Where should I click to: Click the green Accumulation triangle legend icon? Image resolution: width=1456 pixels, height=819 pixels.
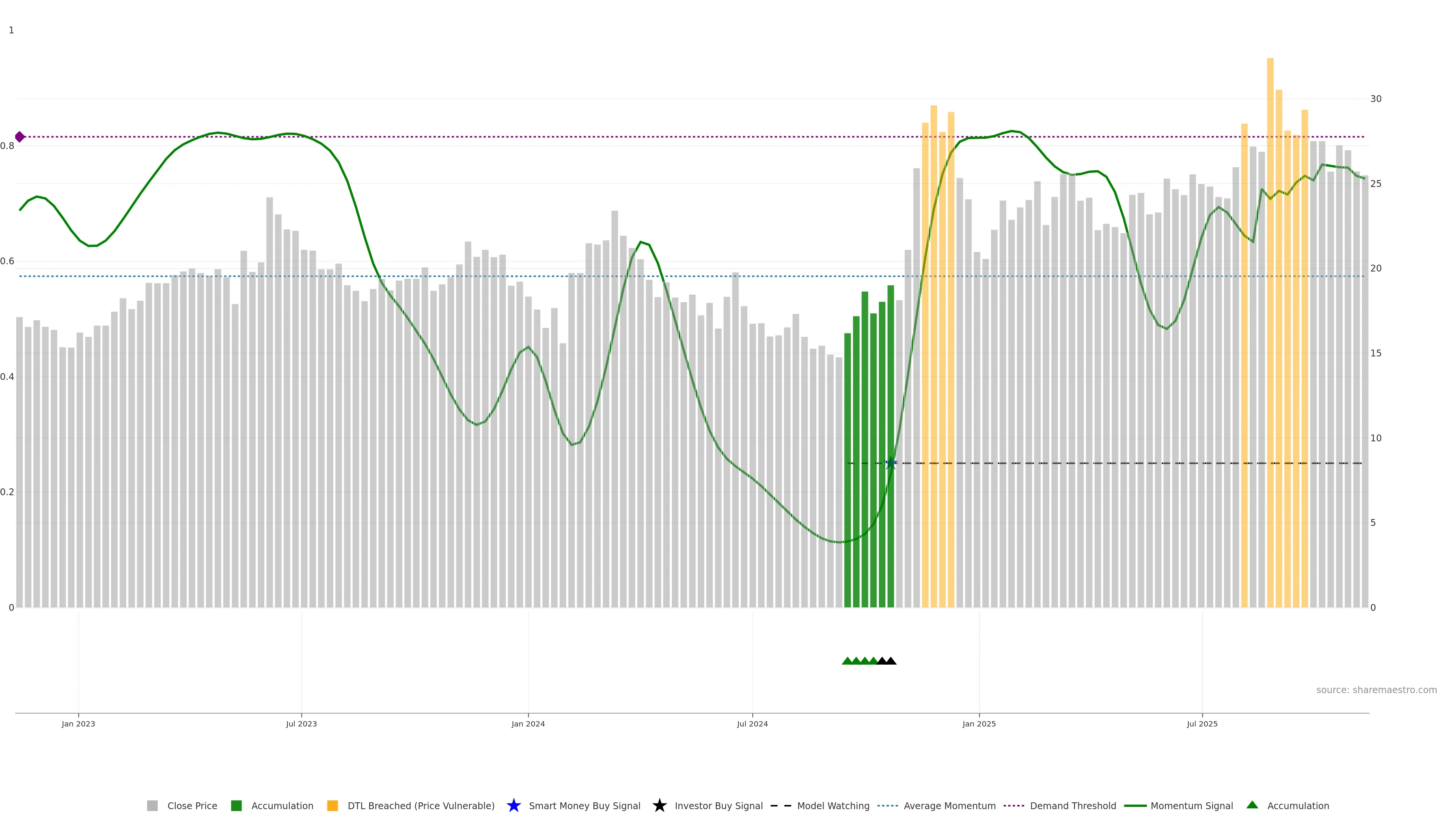tap(1252, 805)
